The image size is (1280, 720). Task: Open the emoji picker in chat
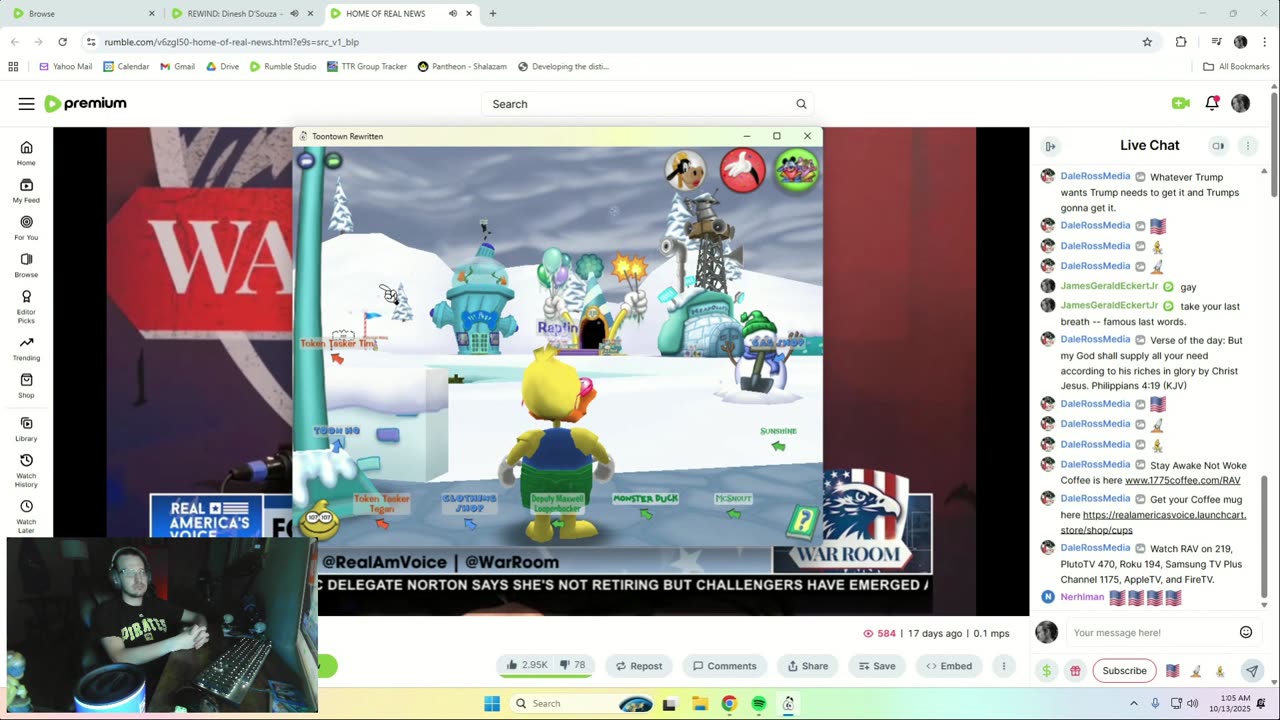coord(1246,632)
